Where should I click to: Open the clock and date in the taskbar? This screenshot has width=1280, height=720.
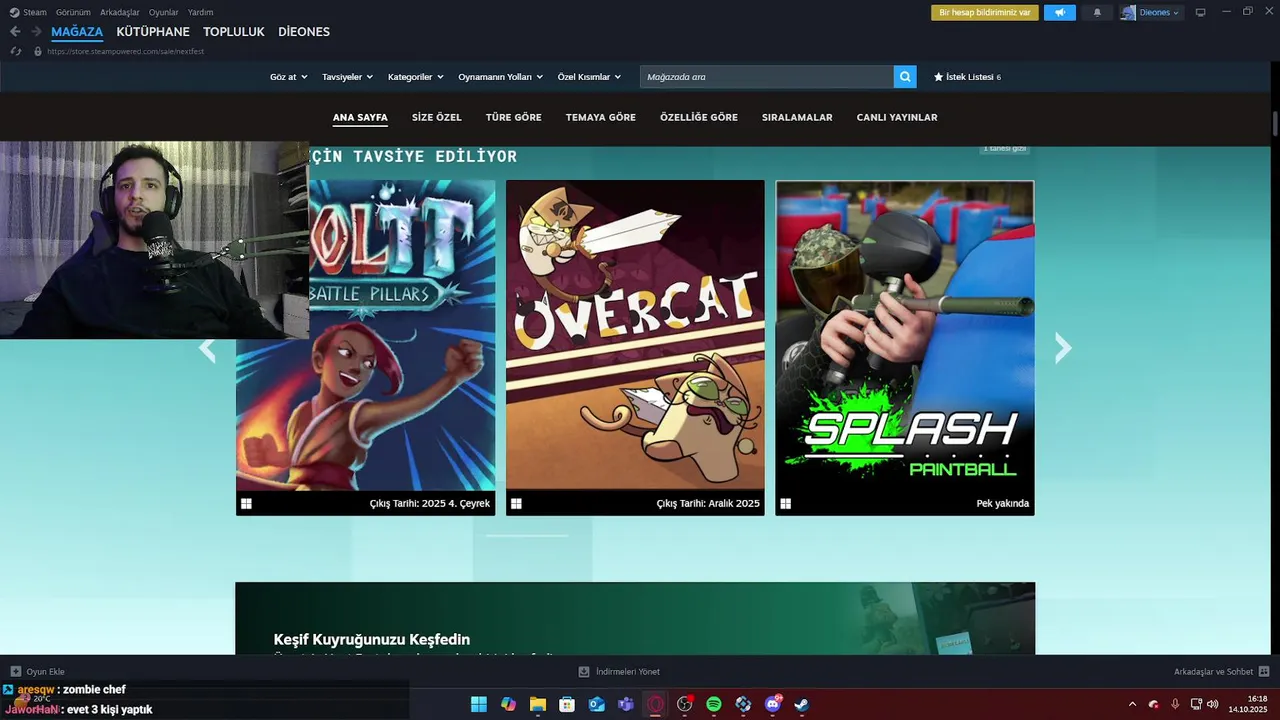tap(1249, 704)
